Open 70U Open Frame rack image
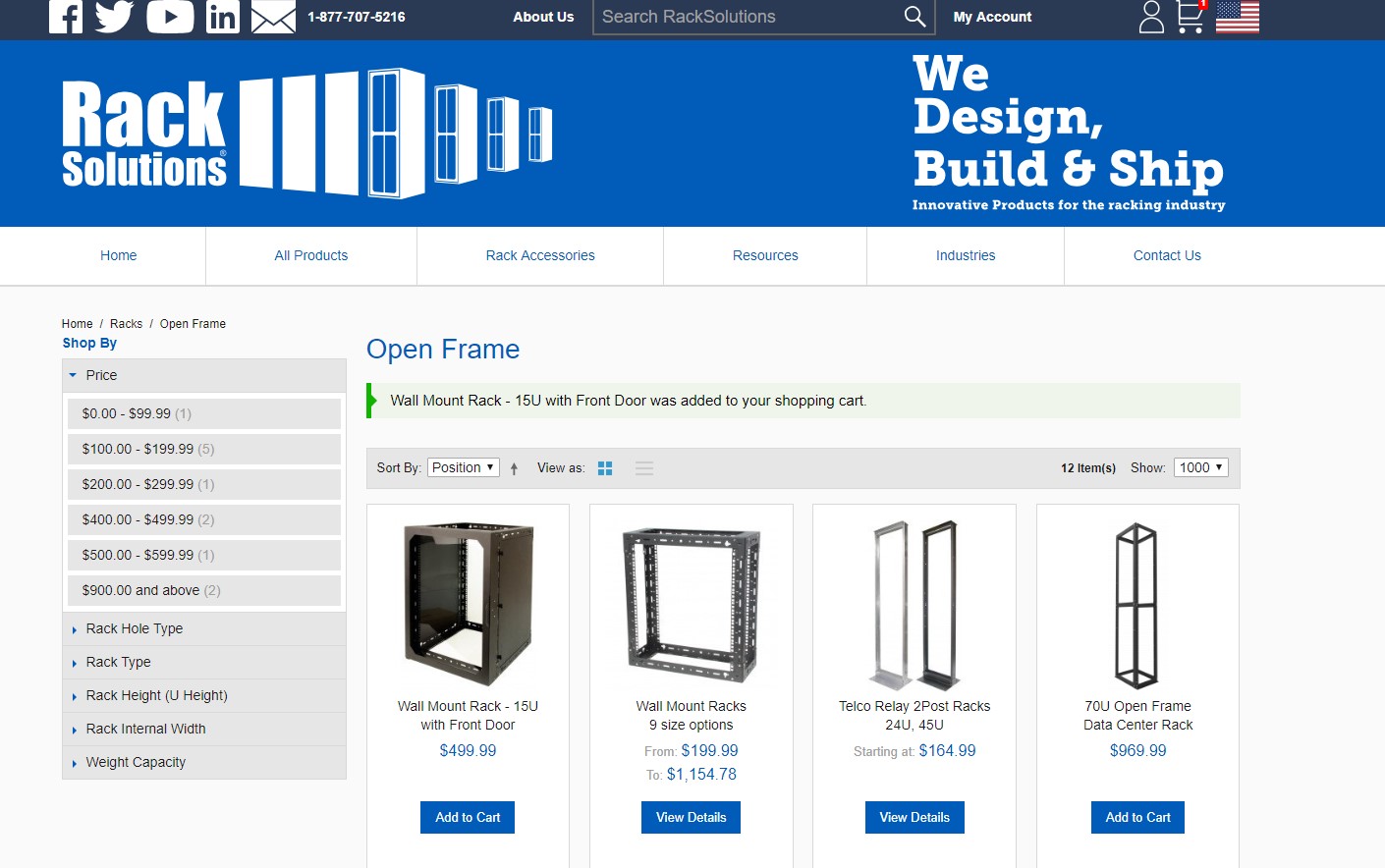The image size is (1385, 868). [x=1136, y=605]
